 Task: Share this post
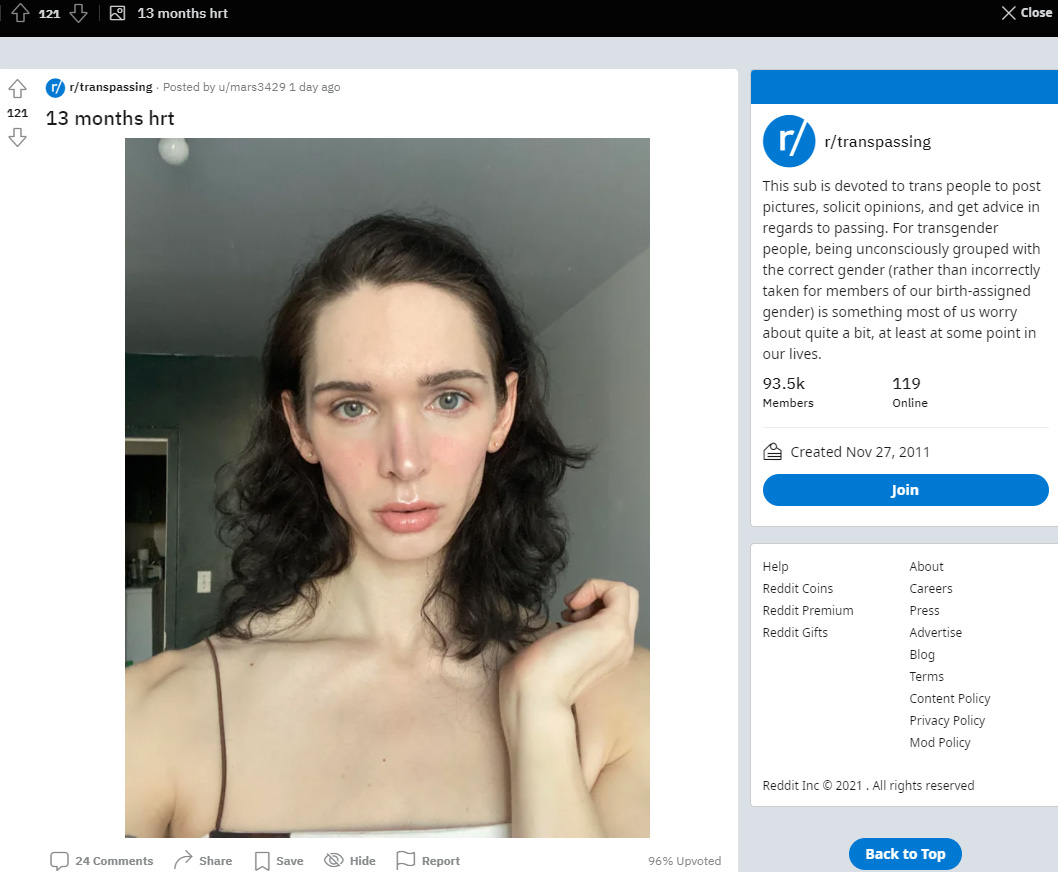[x=203, y=861]
